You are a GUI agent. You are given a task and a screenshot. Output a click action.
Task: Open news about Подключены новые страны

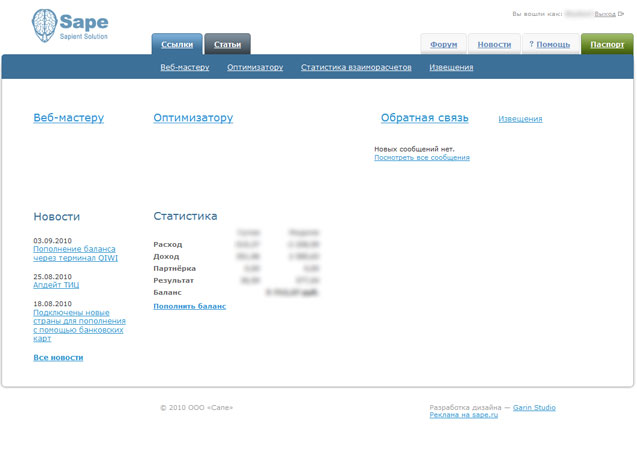click(79, 325)
